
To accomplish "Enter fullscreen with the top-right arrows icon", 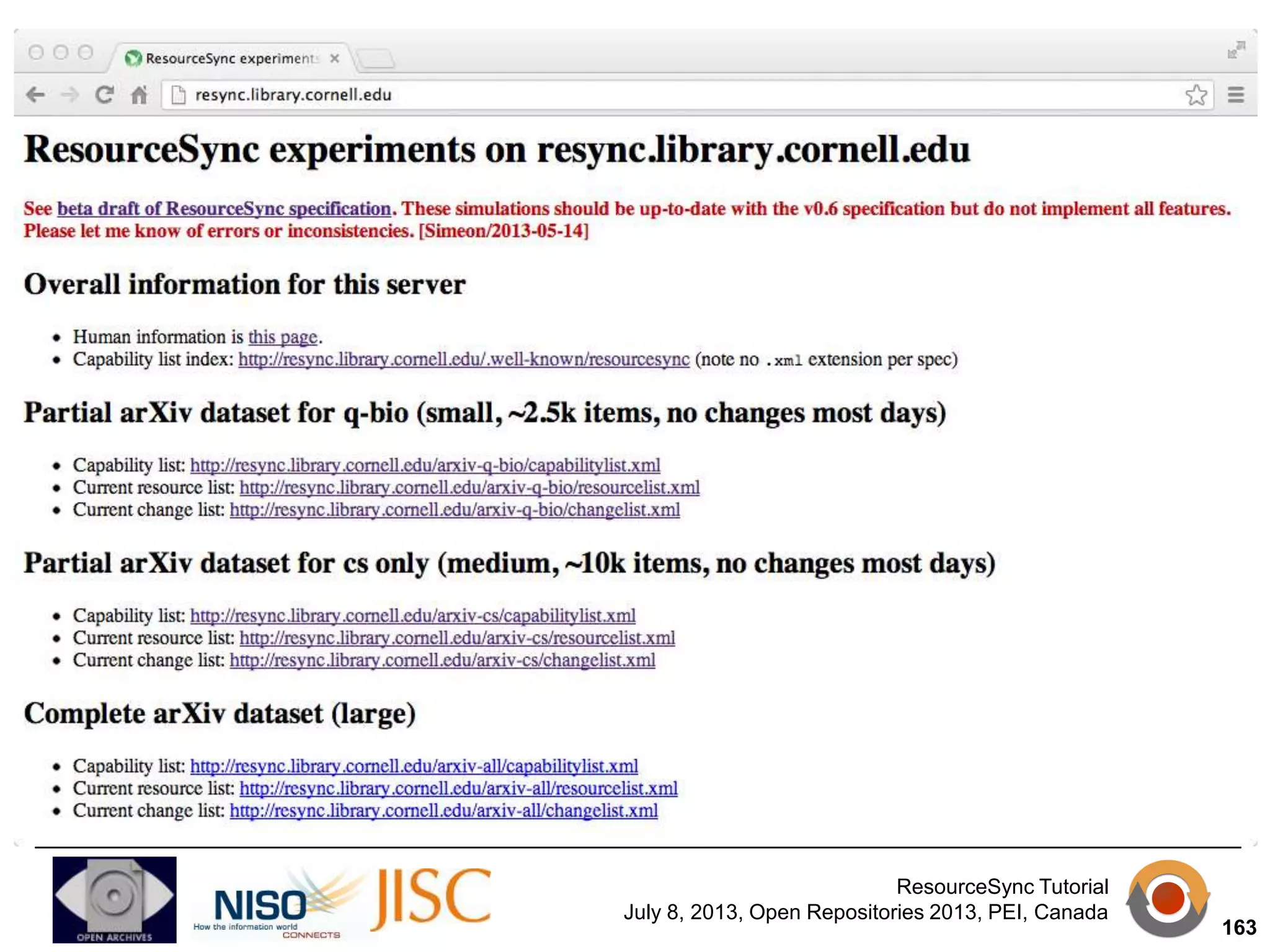I will click(1236, 50).
